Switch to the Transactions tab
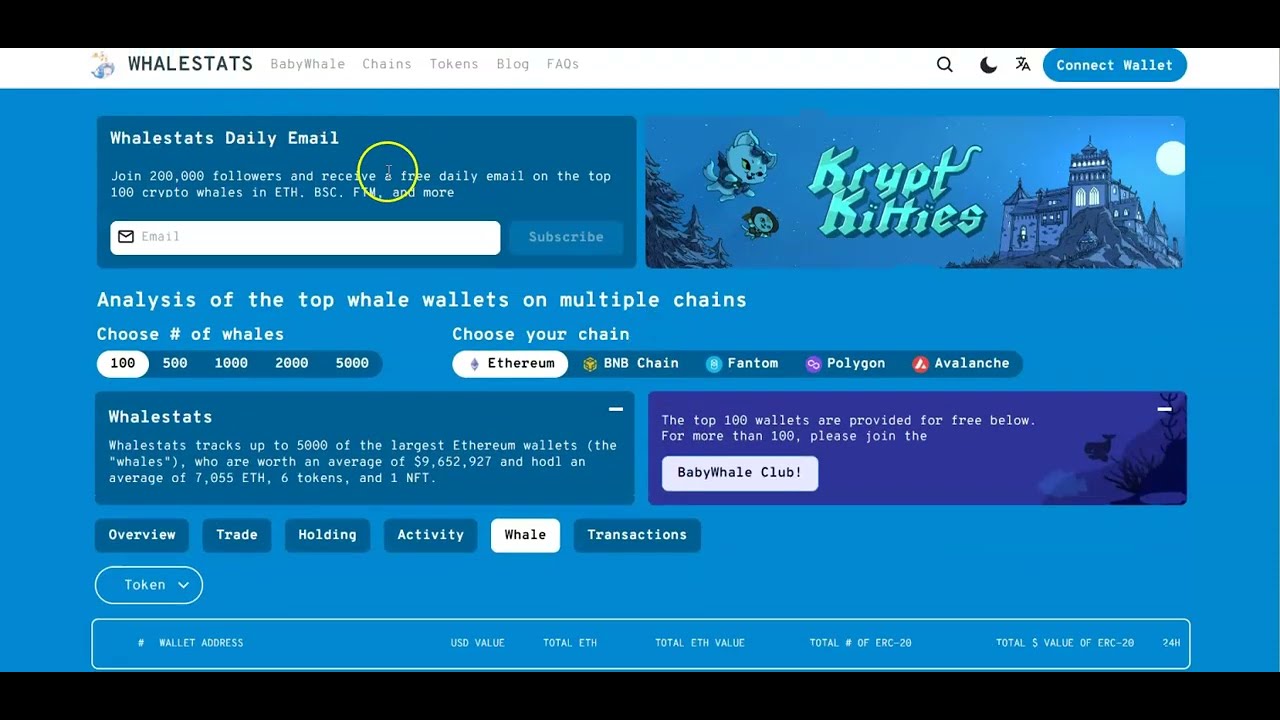The width and height of the screenshot is (1280, 720). (637, 535)
